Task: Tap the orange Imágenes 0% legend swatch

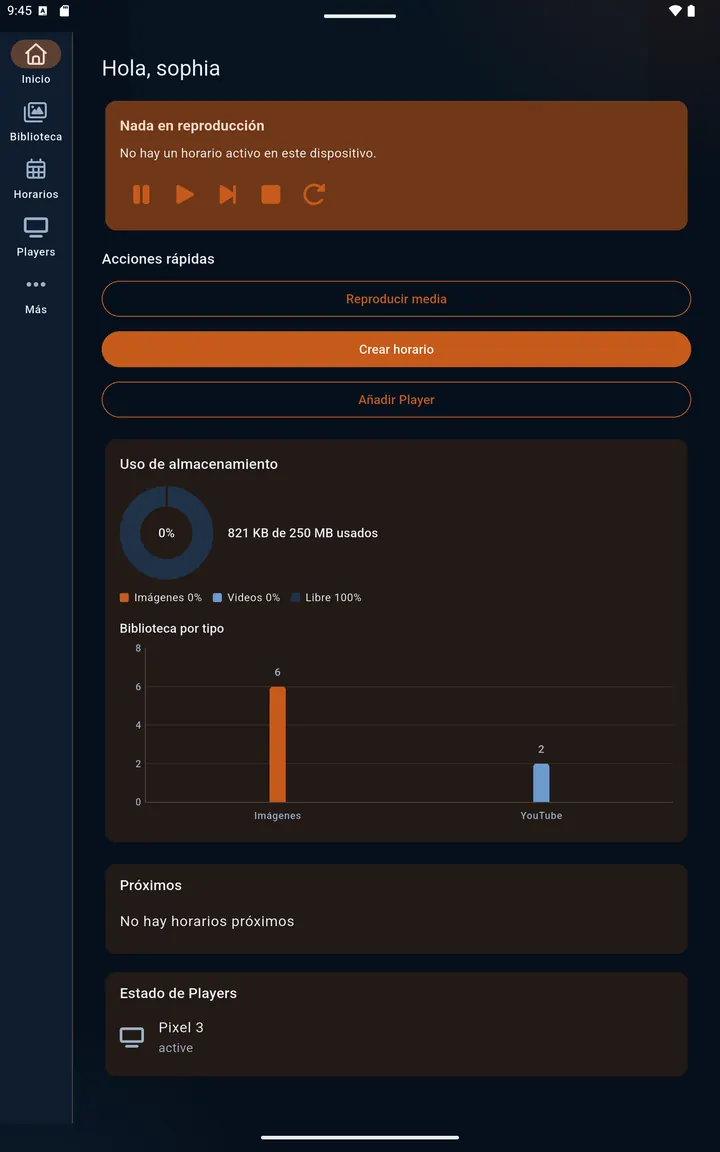Action: click(x=124, y=598)
